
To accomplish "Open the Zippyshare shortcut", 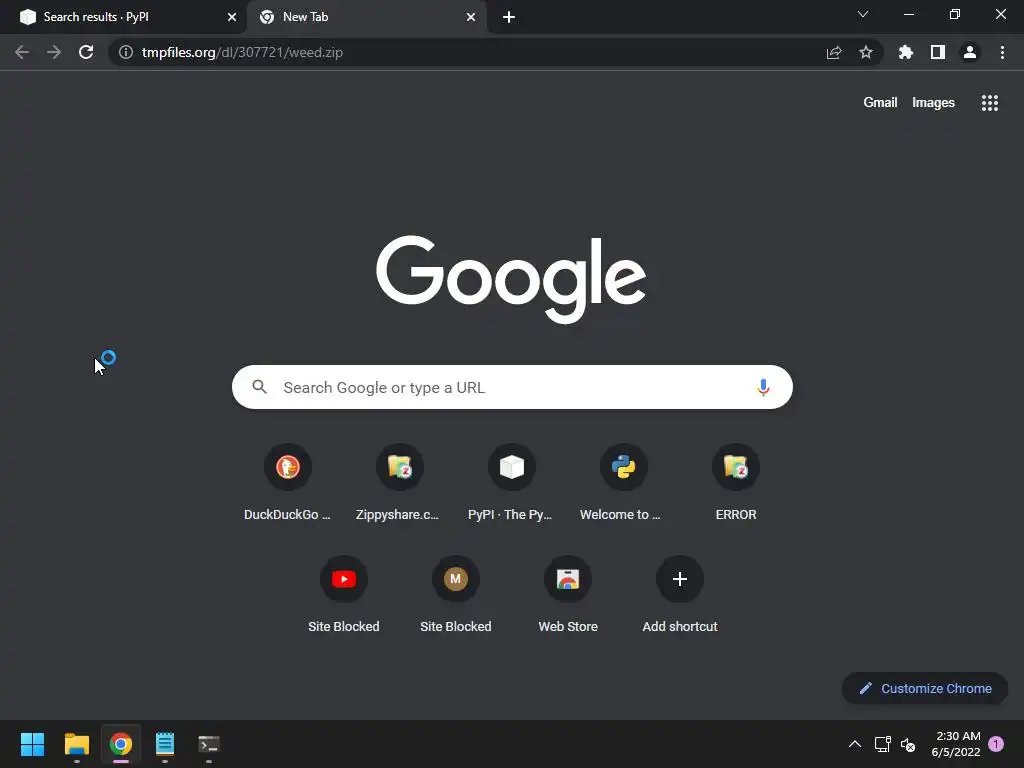I will (400, 482).
